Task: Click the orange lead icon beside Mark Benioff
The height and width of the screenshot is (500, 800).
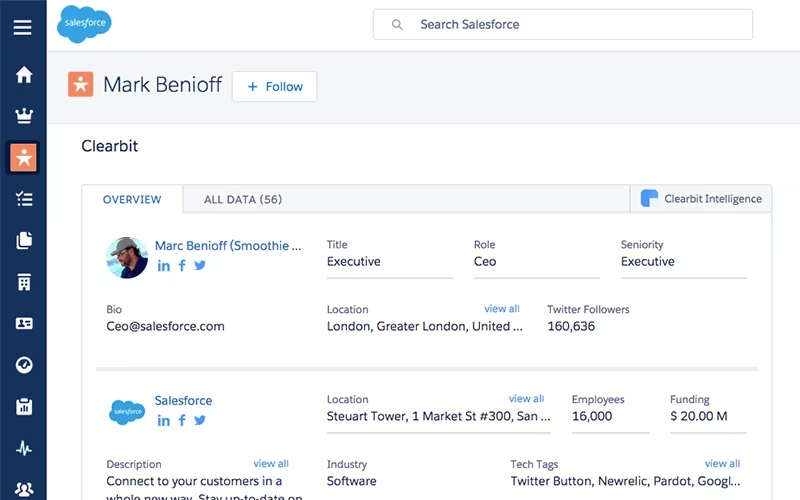Action: (81, 84)
